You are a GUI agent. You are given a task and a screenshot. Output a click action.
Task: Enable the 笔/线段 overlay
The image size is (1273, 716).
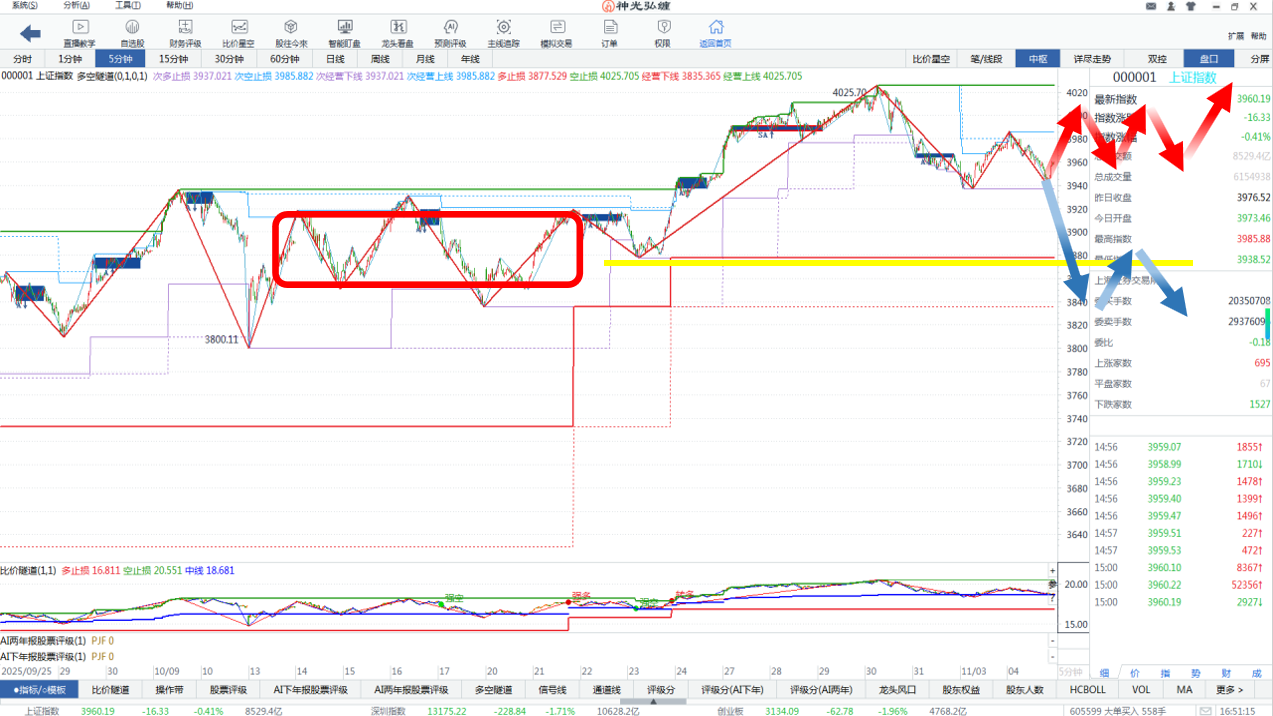tap(986, 59)
